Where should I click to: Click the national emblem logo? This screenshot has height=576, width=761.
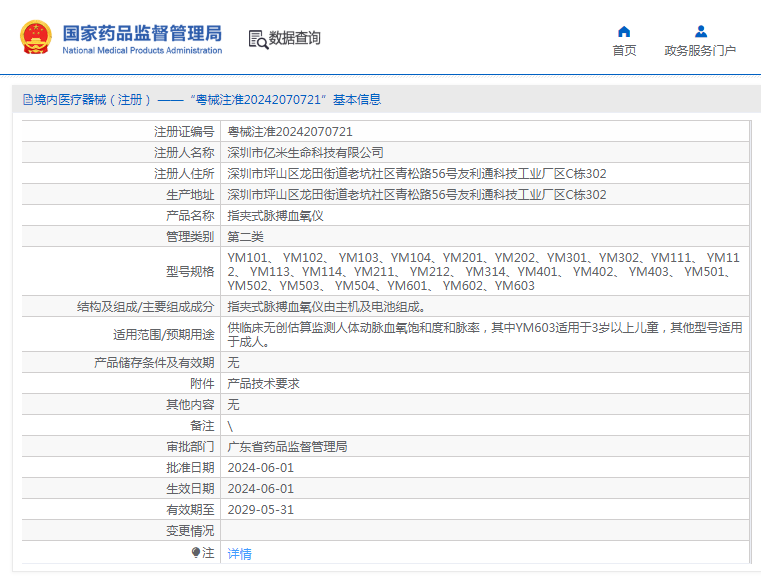(x=36, y=37)
